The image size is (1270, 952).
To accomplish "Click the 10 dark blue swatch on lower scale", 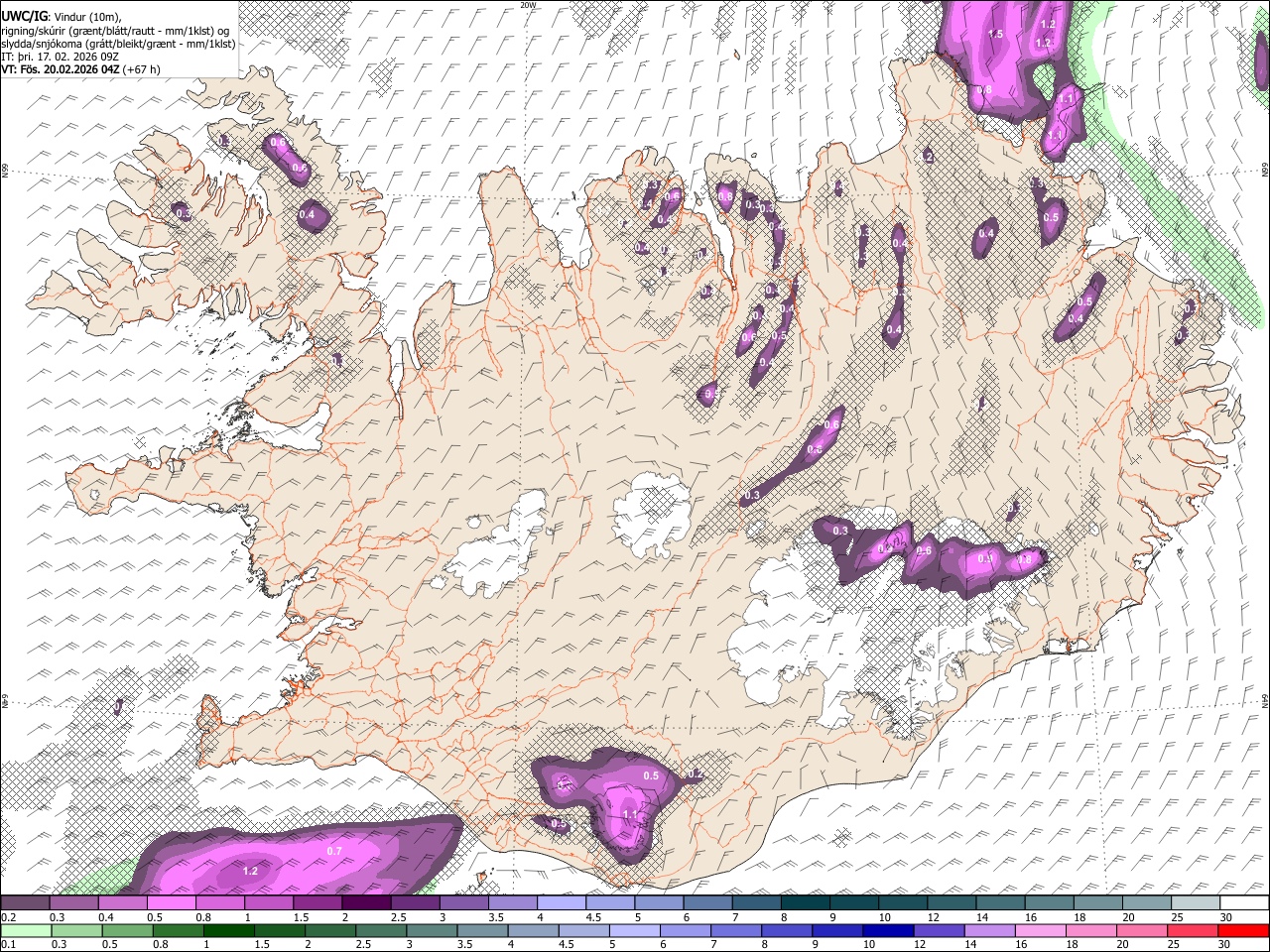I will pyautogui.click(x=887, y=931).
